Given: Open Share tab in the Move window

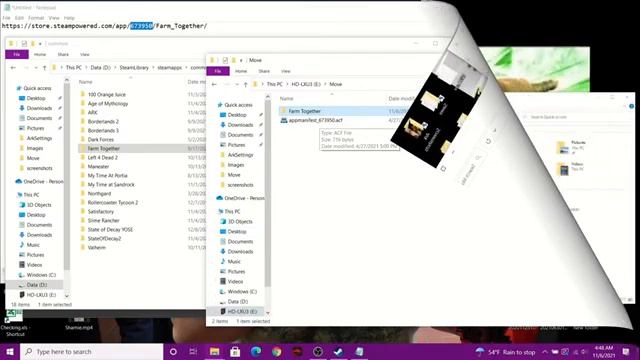Looking at the screenshot, I should click(264, 71).
